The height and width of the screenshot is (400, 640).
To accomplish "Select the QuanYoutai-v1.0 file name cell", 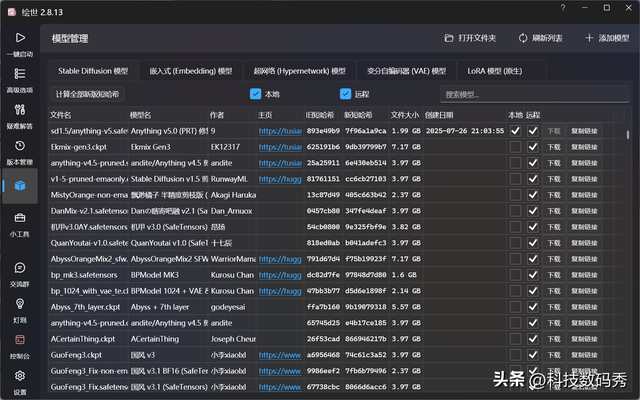I will pos(89,243).
